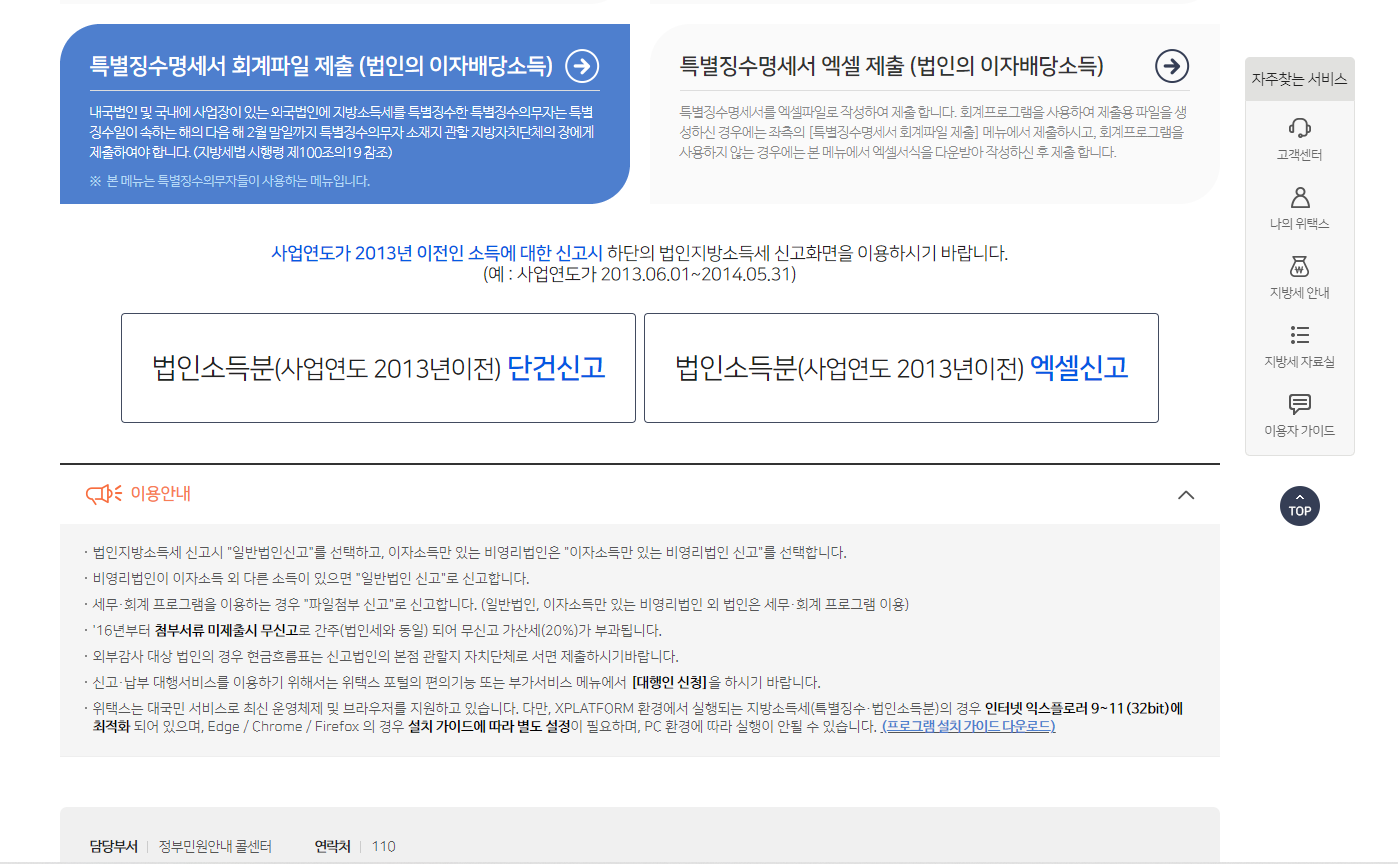
Task: Click 지방세 자료실 label in sidebar
Action: pyautogui.click(x=1300, y=362)
